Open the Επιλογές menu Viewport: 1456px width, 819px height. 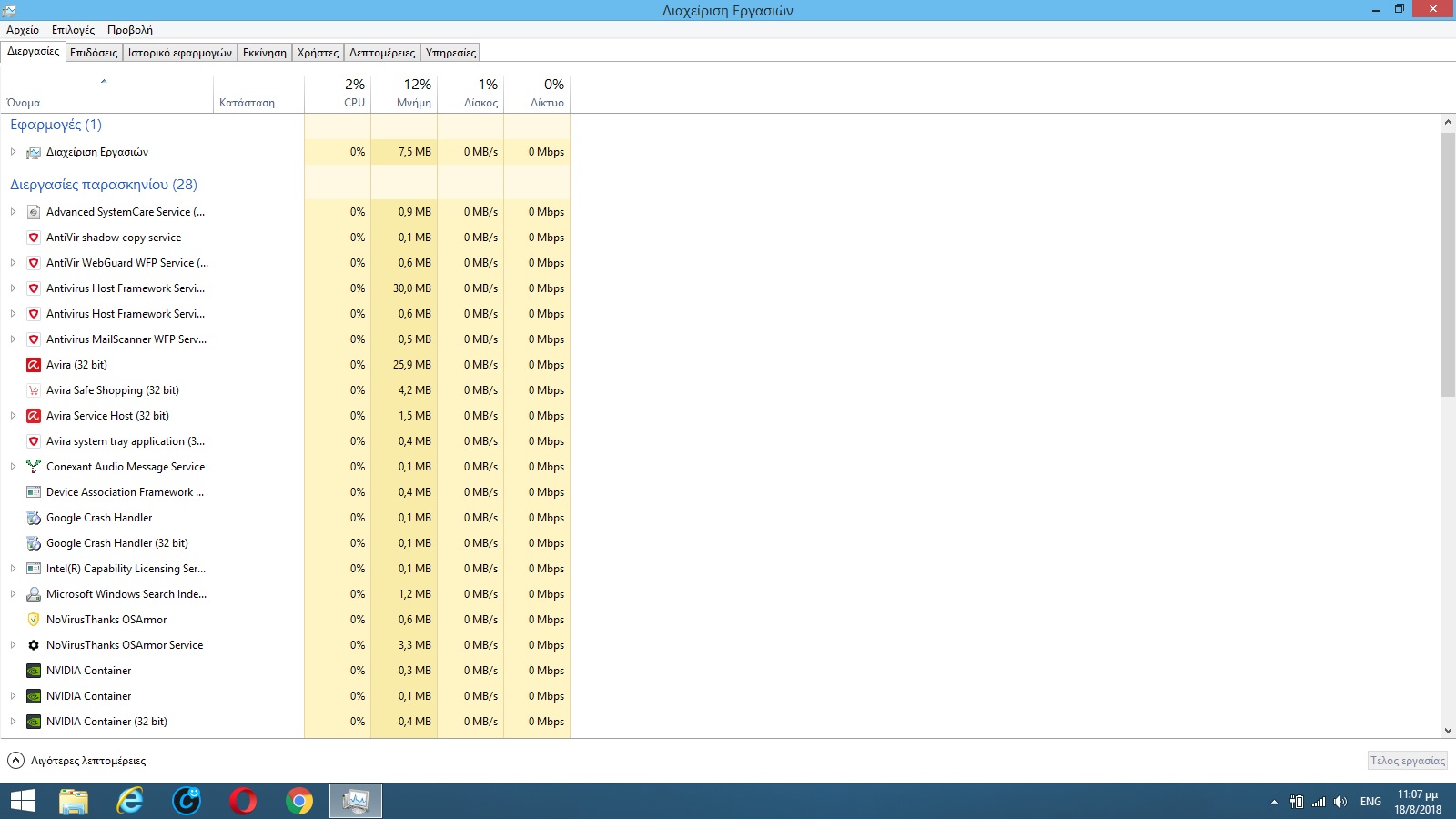click(x=73, y=30)
